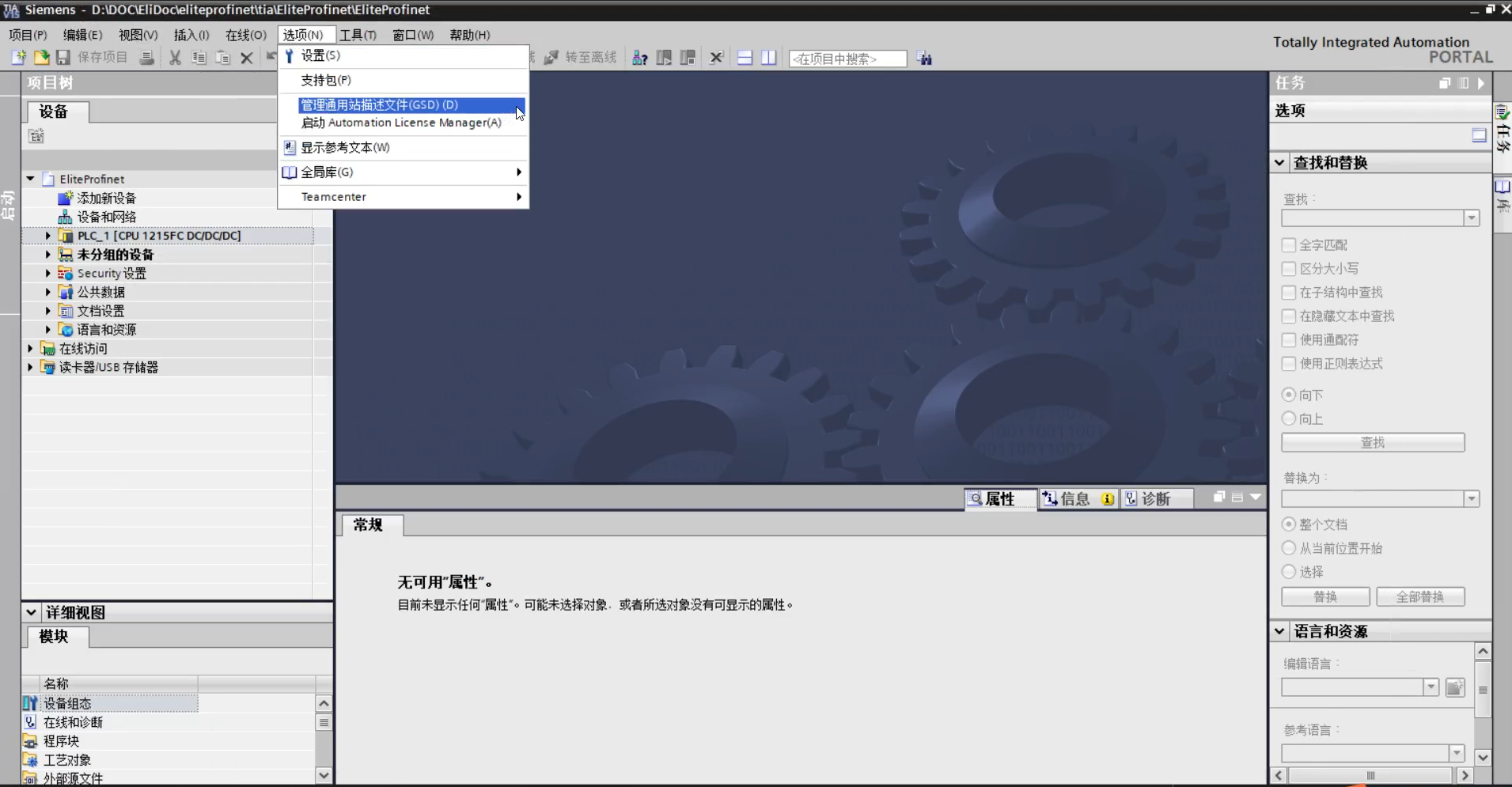Screen dimensions: 1512x787
Task: Click the horizontal split editor icon
Action: tap(745, 58)
